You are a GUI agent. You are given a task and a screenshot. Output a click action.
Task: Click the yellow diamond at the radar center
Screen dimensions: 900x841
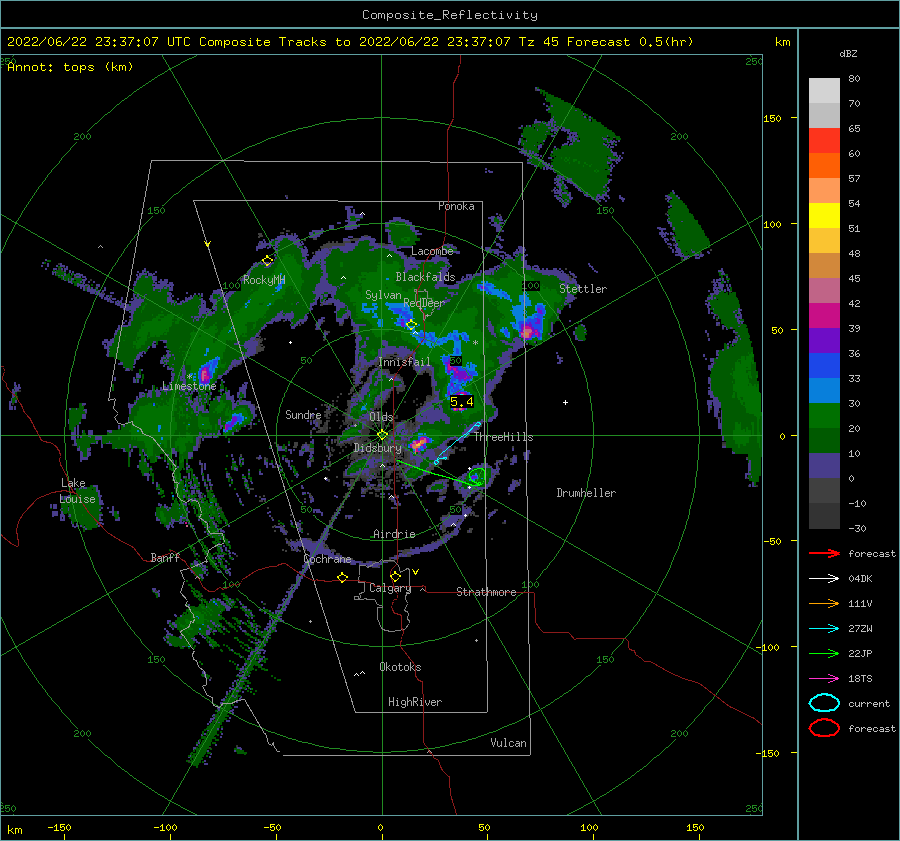pyautogui.click(x=382, y=435)
